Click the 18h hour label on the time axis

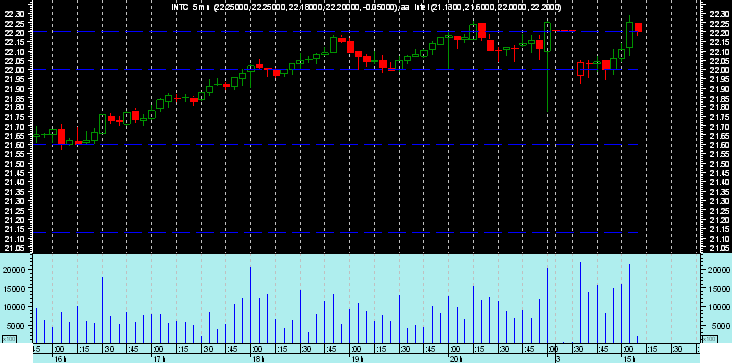click(x=258, y=359)
